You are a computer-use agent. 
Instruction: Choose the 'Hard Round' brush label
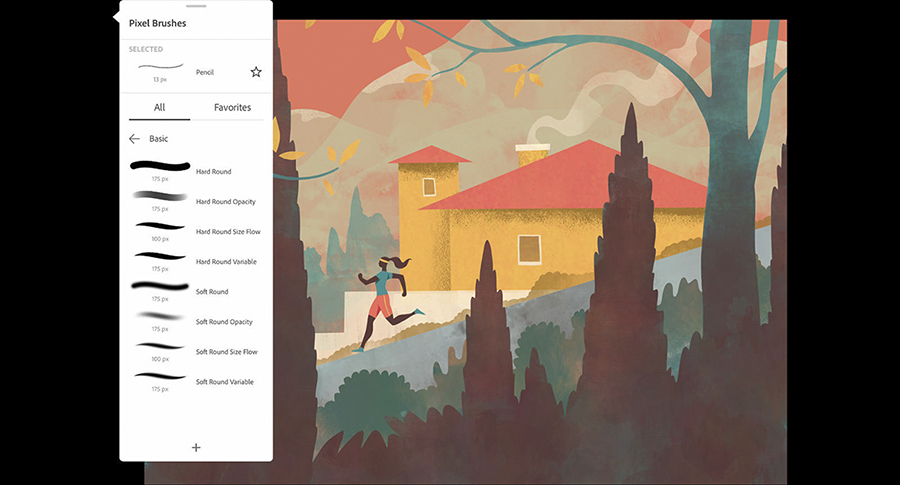[214, 172]
